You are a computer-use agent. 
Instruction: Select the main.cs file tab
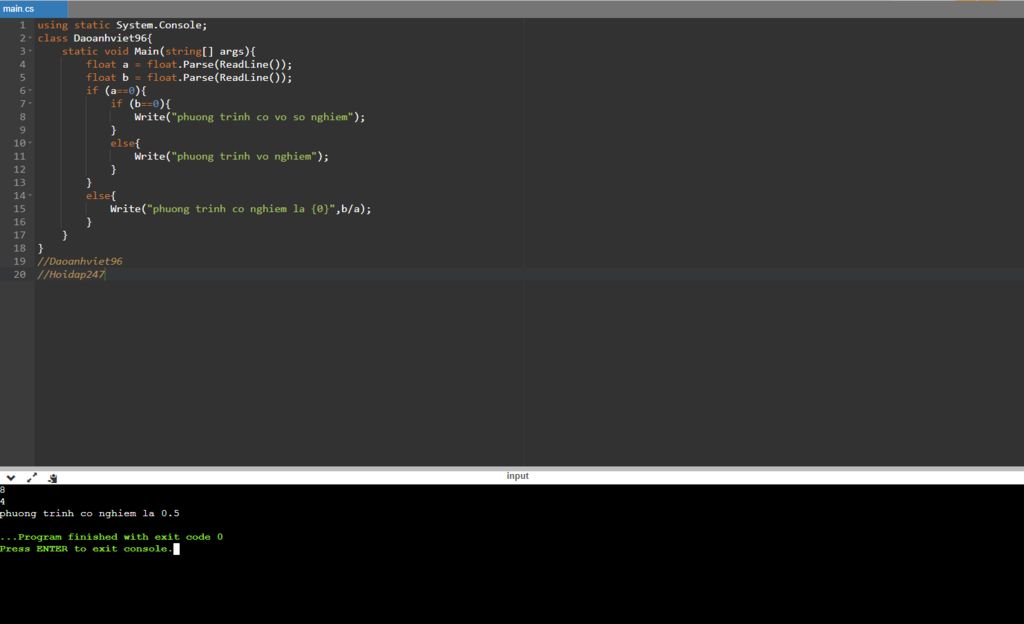coord(33,9)
